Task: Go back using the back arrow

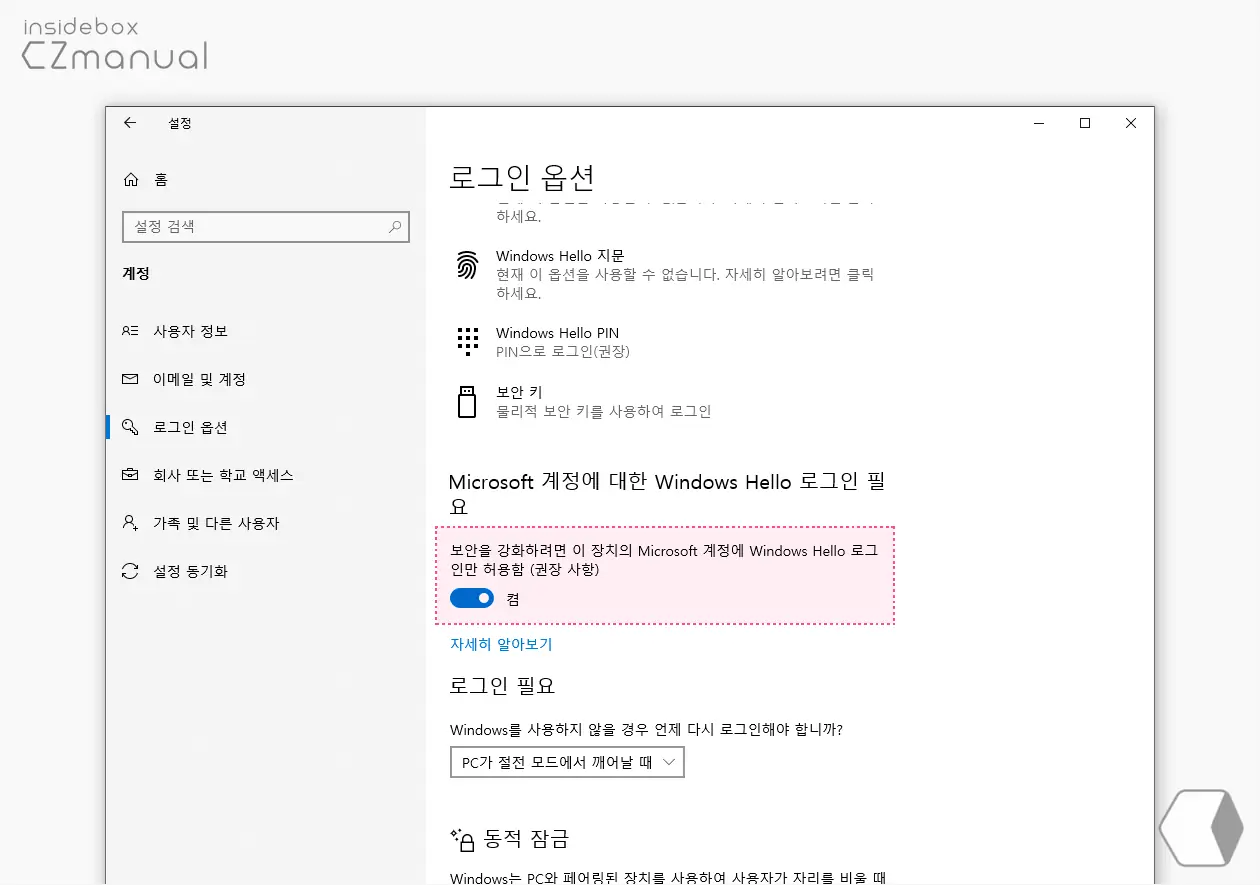Action: (x=130, y=123)
